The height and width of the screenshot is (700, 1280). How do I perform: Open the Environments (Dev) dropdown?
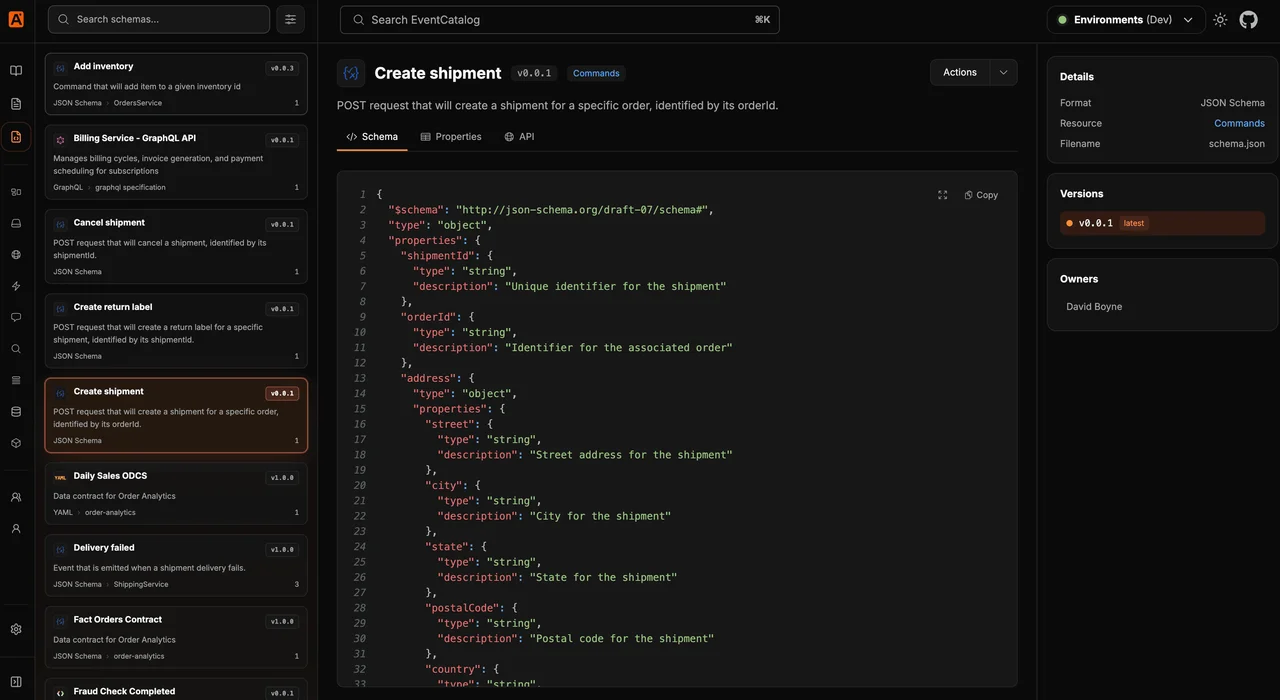(1125, 20)
